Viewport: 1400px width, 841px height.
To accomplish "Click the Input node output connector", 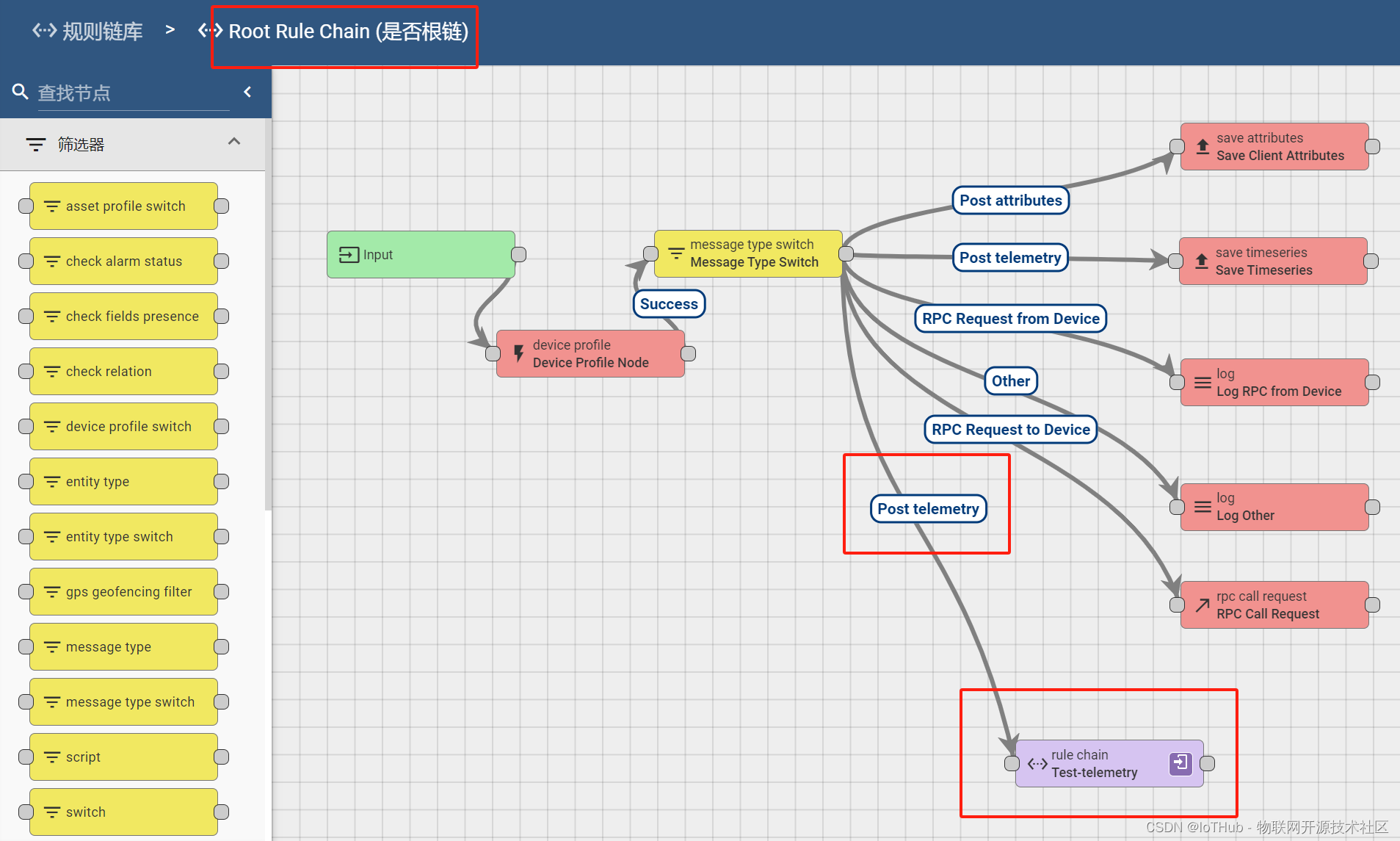I will click(x=519, y=255).
